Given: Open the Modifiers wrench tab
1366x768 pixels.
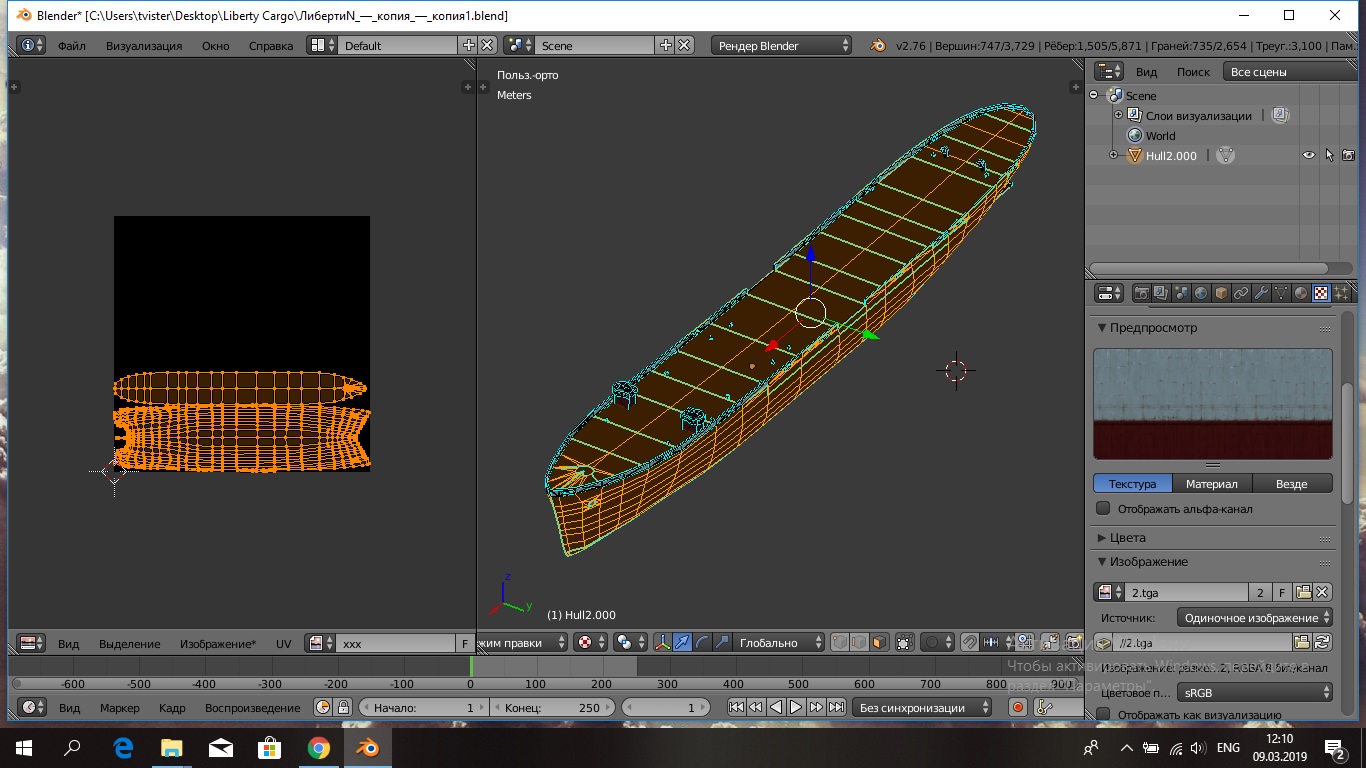Looking at the screenshot, I should point(1261,293).
